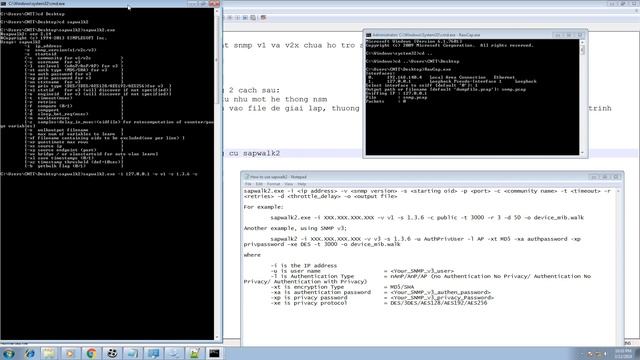Click the scroll down arrow in RawCap console
Screen dimensions: 640x360
[582, 153]
